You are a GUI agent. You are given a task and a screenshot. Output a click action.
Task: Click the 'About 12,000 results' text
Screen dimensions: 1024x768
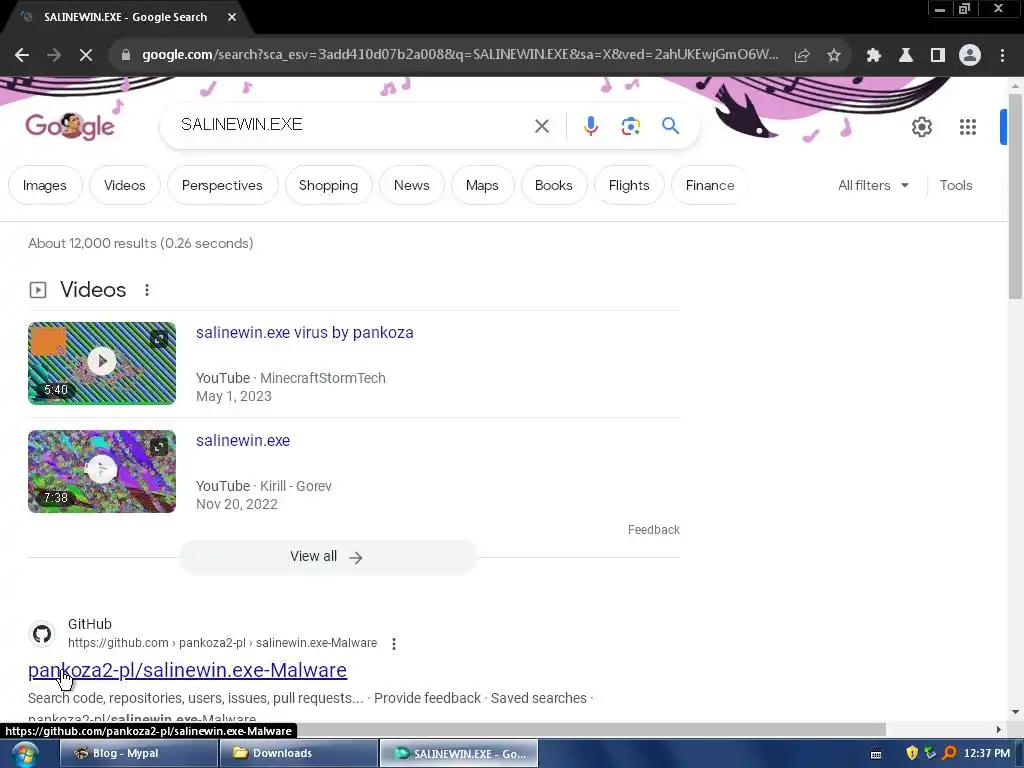click(x=140, y=244)
